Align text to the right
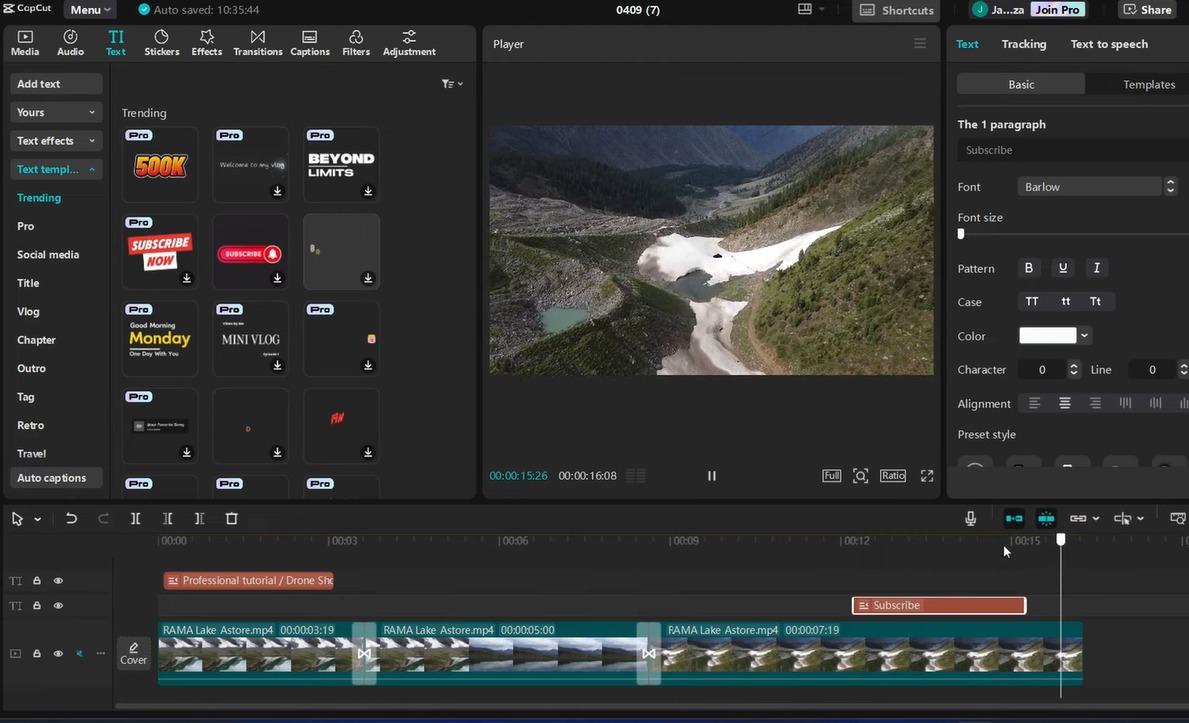1189x723 pixels. [1095, 404]
